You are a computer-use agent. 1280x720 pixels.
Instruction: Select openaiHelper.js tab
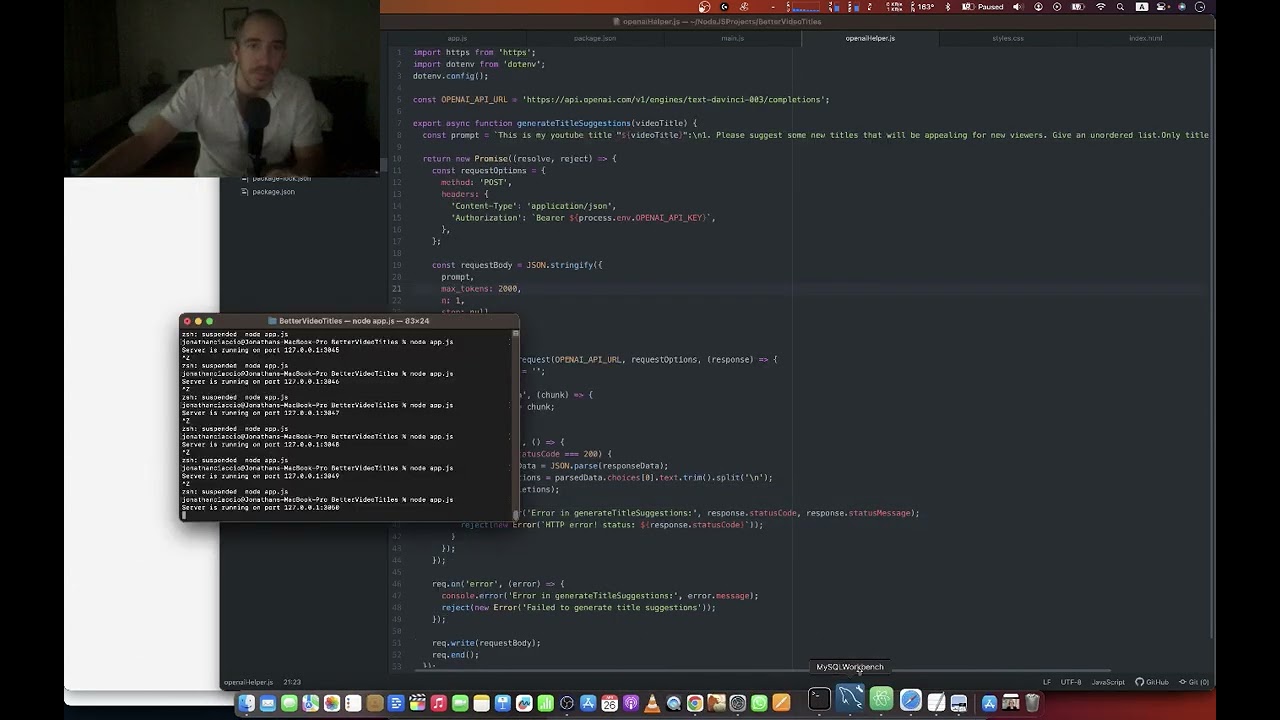coord(870,38)
